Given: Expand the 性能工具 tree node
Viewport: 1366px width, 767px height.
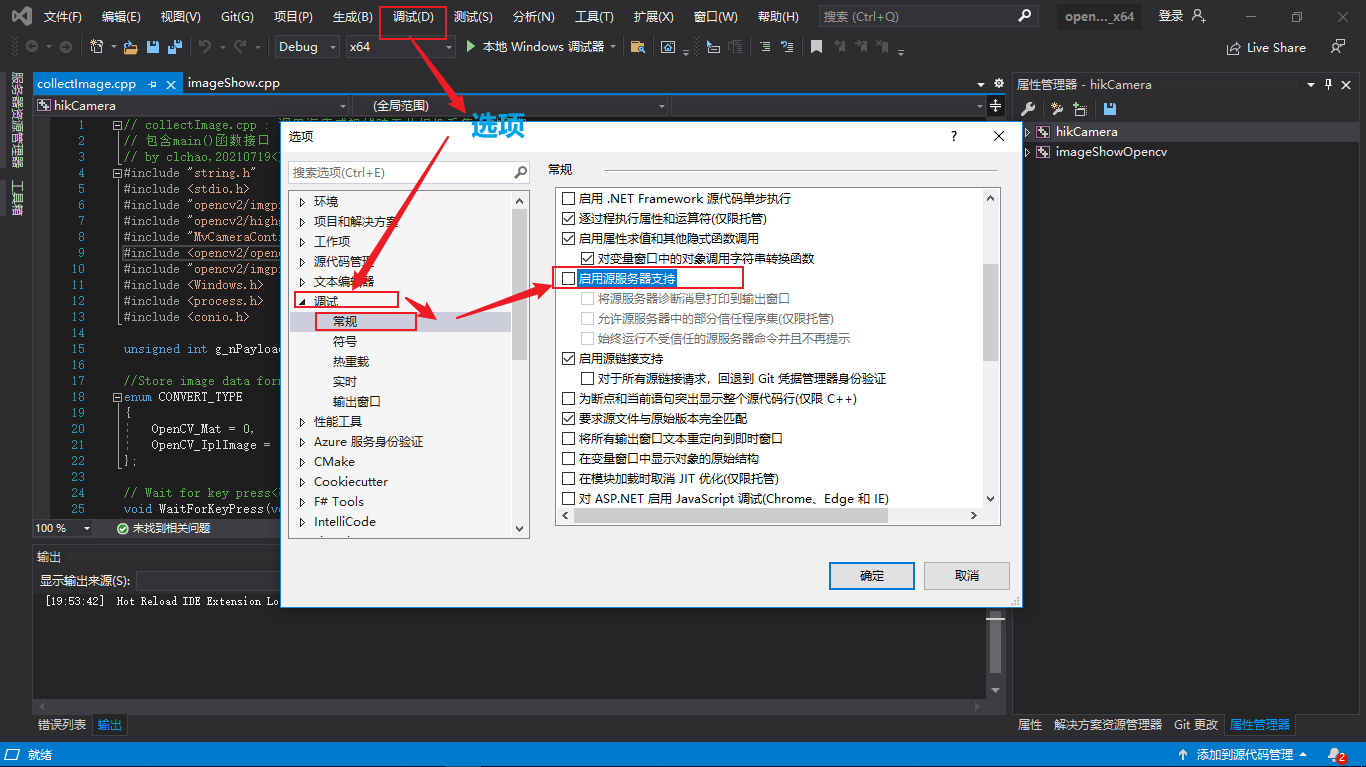Looking at the screenshot, I should (x=303, y=422).
